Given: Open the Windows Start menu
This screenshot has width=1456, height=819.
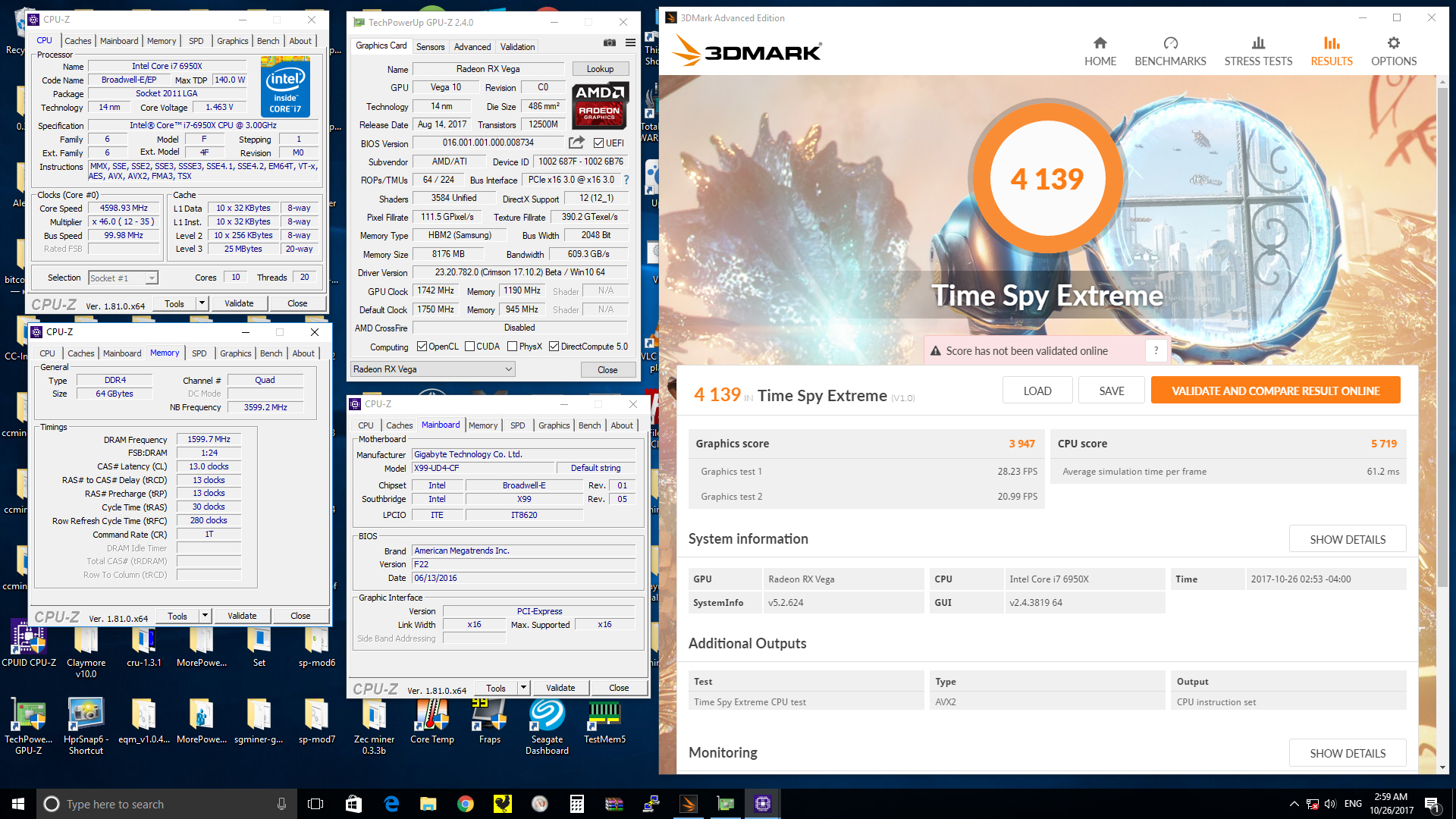Looking at the screenshot, I should pos(18,804).
